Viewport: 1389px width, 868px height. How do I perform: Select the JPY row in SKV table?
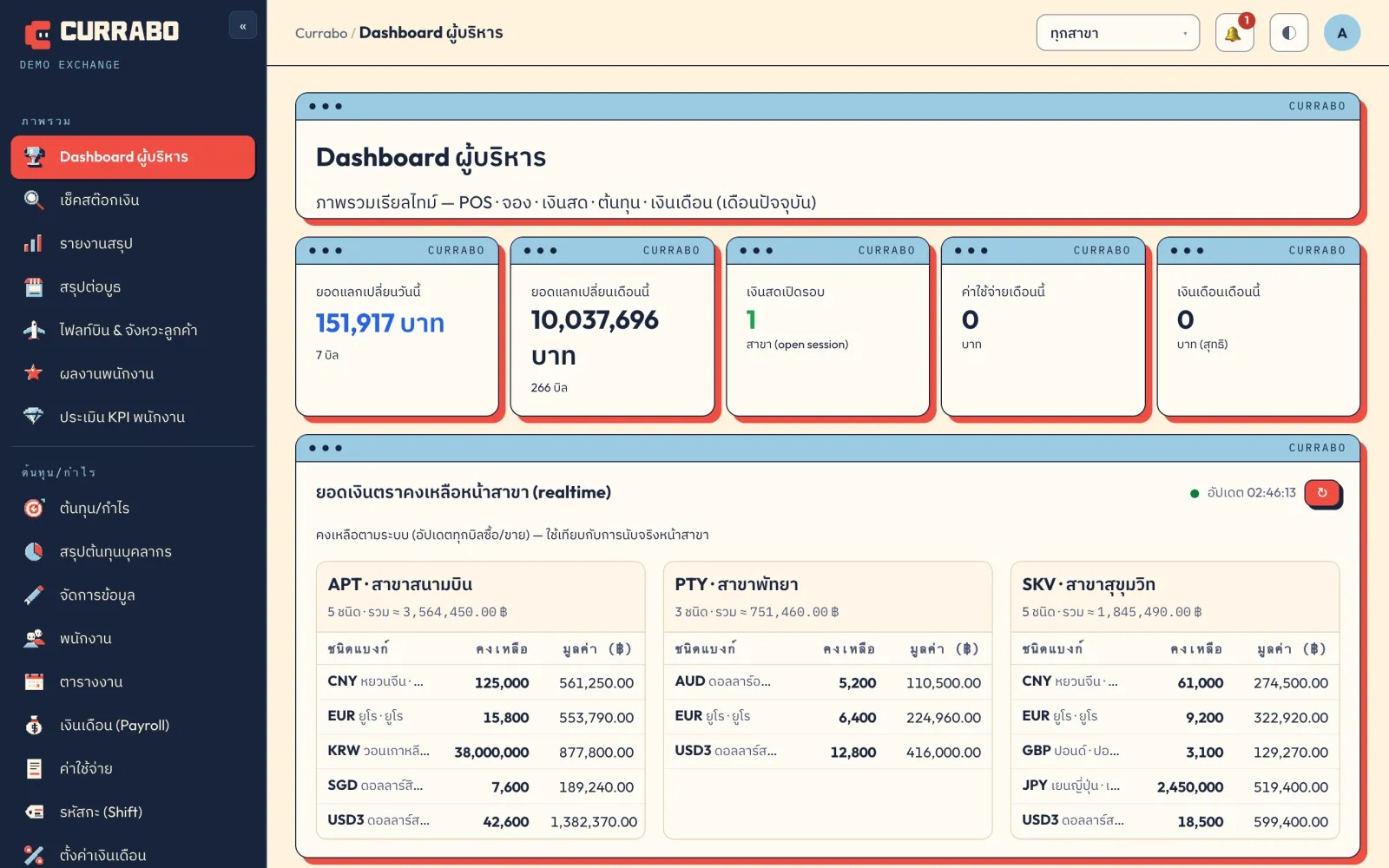1175,786
